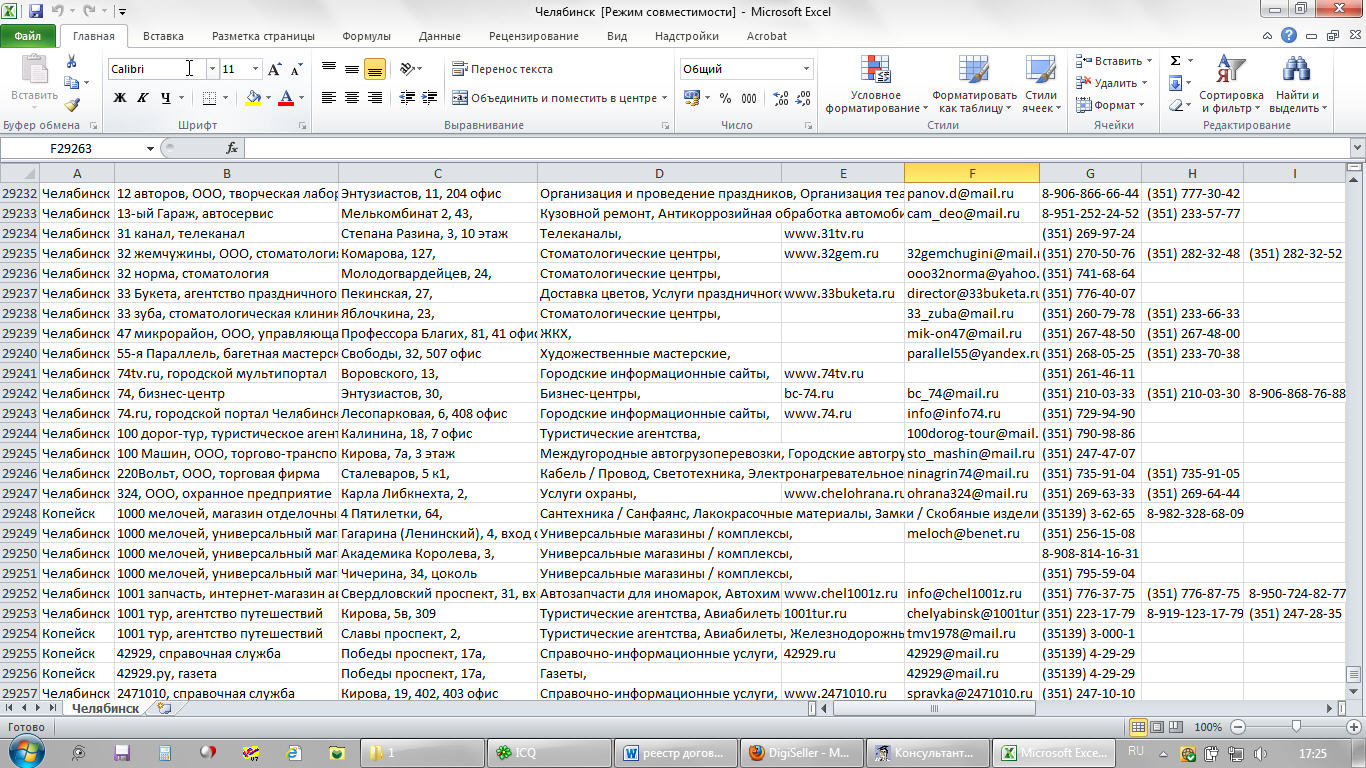Click the Increase indent icon
Image resolution: width=1366 pixels, height=768 pixels.
(x=431, y=98)
